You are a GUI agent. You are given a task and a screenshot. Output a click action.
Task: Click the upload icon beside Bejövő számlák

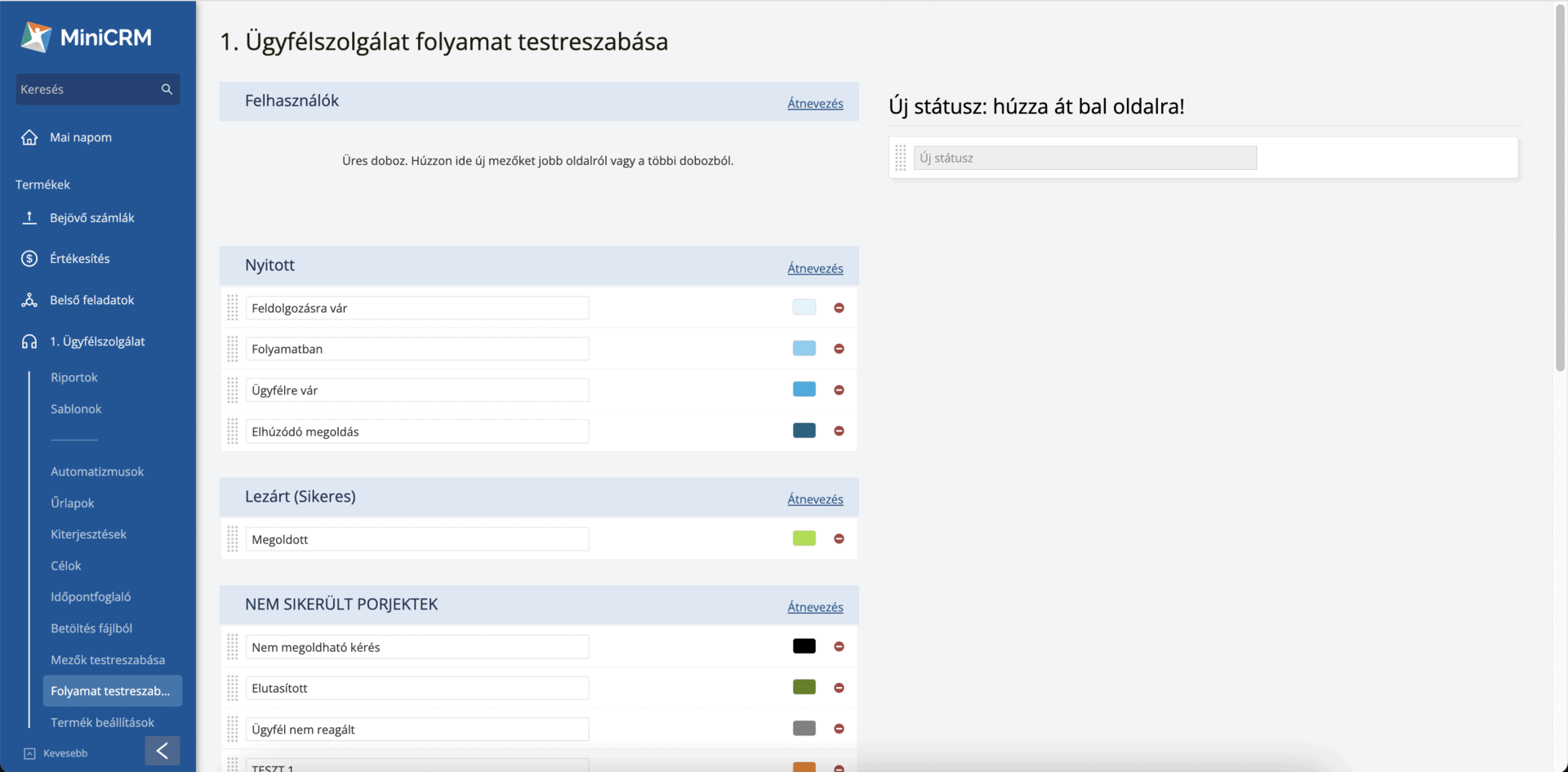(x=29, y=217)
